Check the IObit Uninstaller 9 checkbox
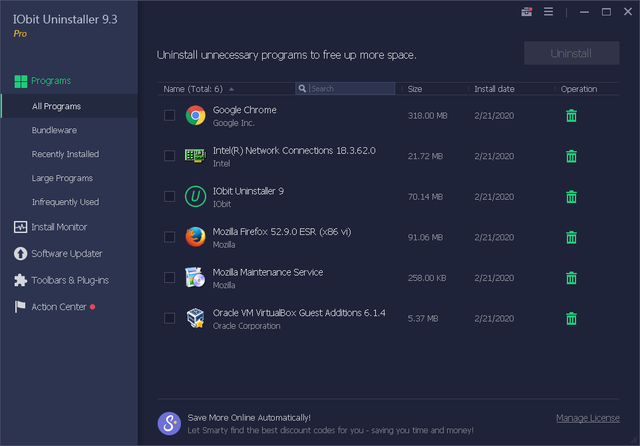Image resolution: width=640 pixels, height=446 pixels. [x=169, y=197]
